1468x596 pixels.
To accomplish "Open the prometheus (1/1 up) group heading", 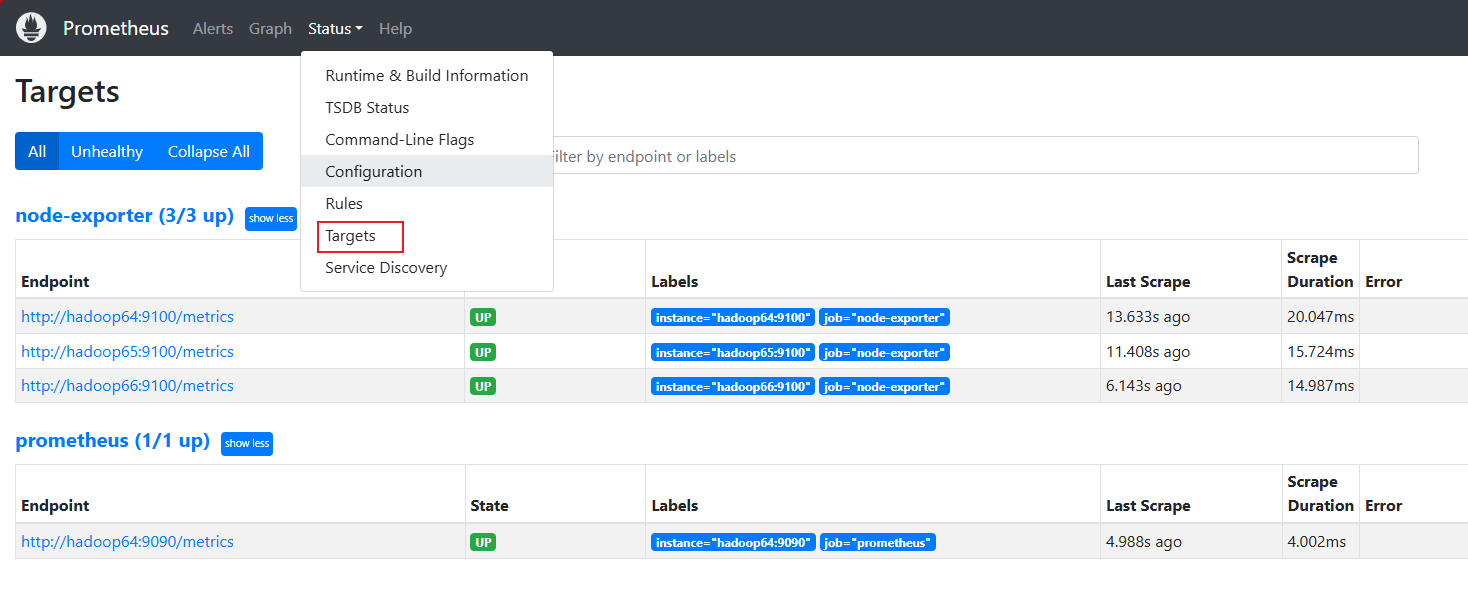I will pyautogui.click(x=113, y=441).
